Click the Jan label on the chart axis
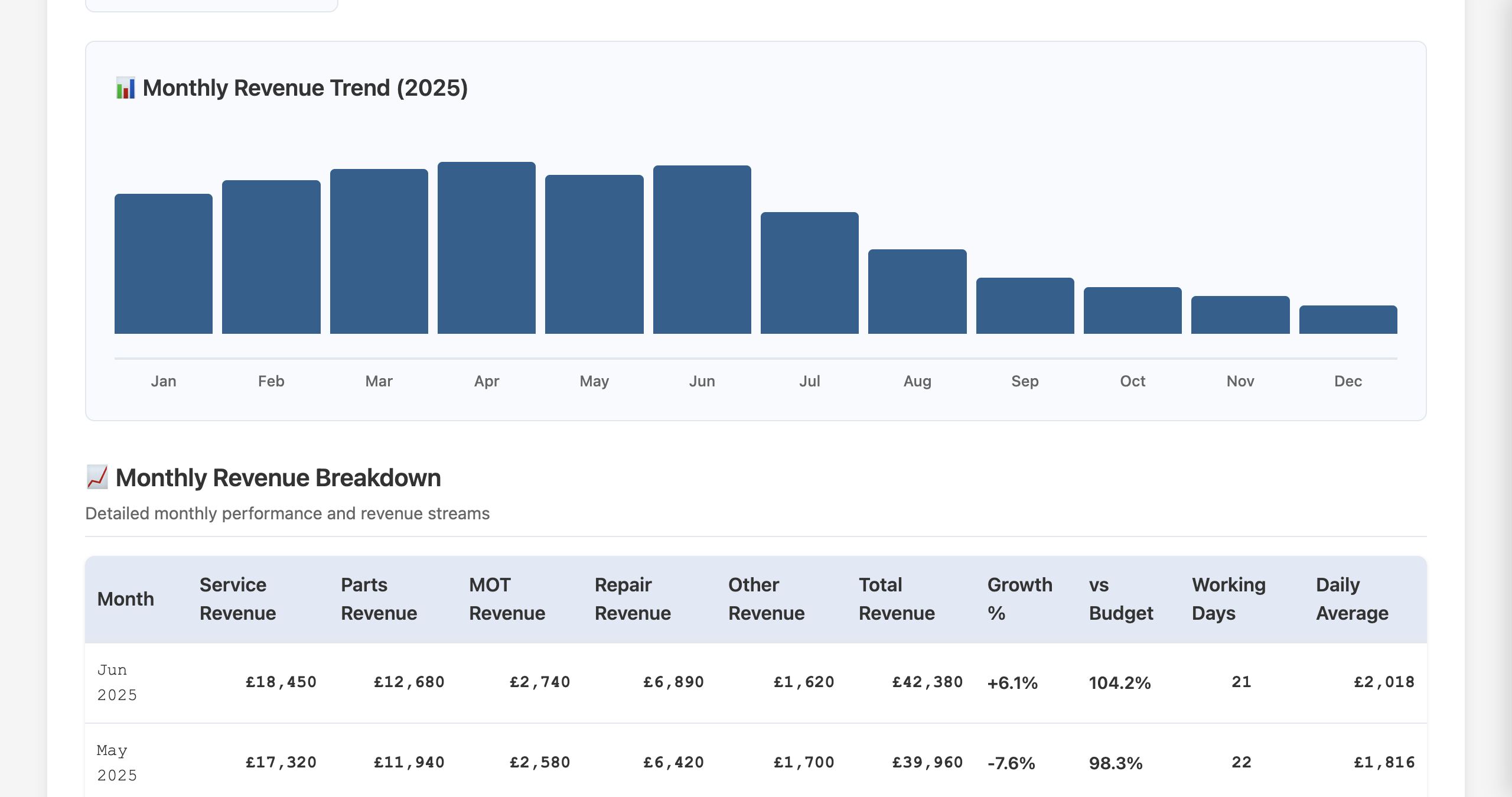1512x797 pixels. [163, 381]
